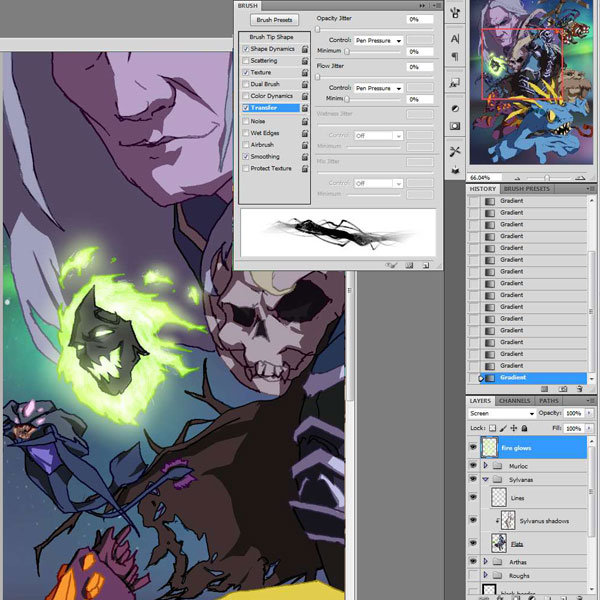Enable Scattering checkbox

tap(246, 61)
